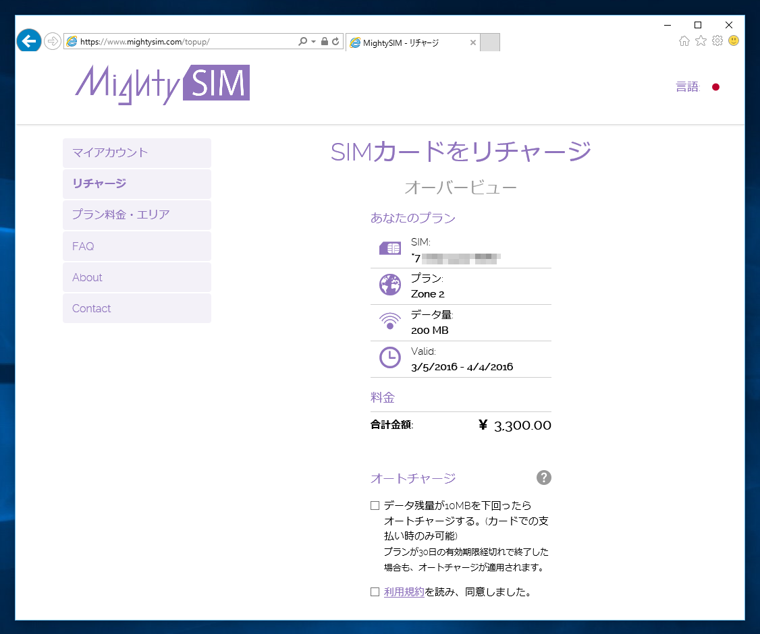Click the browser Home icon
The image size is (760, 634).
[684, 41]
